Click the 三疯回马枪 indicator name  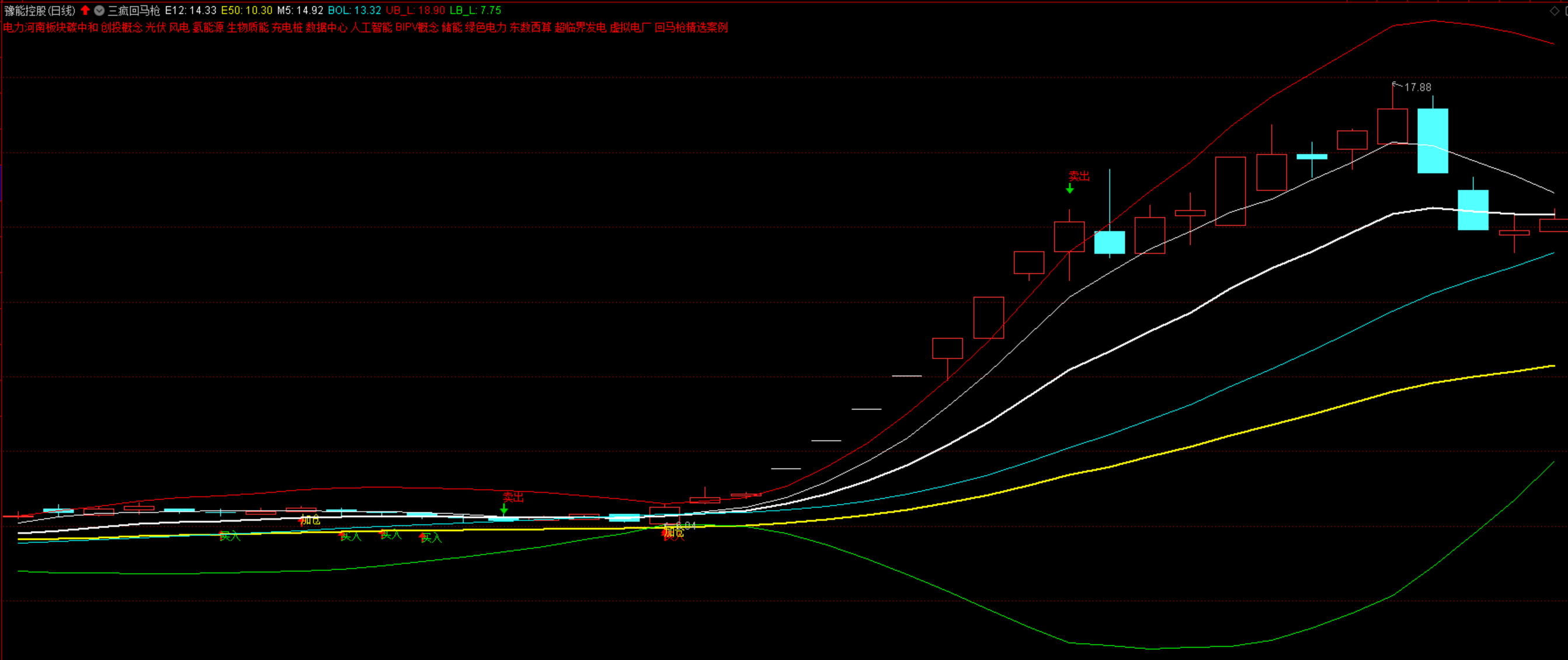coord(134,11)
